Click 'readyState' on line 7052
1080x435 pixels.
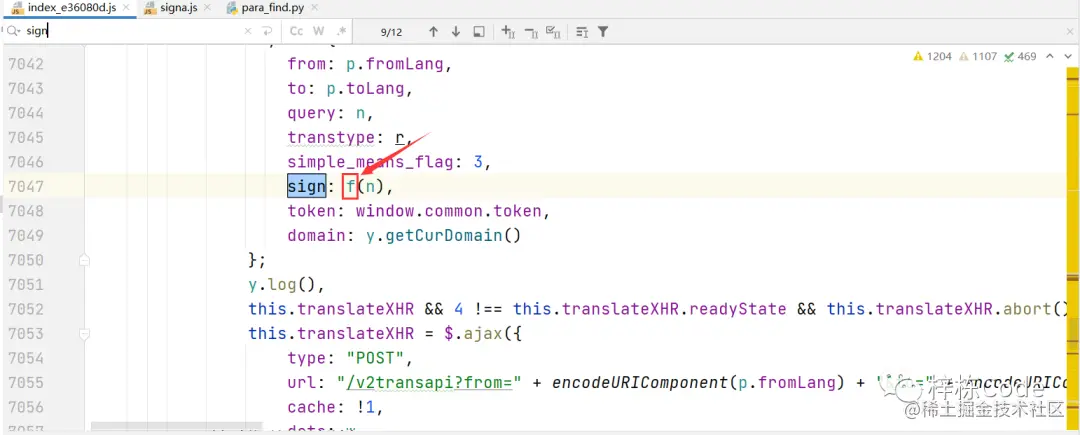tap(737, 309)
